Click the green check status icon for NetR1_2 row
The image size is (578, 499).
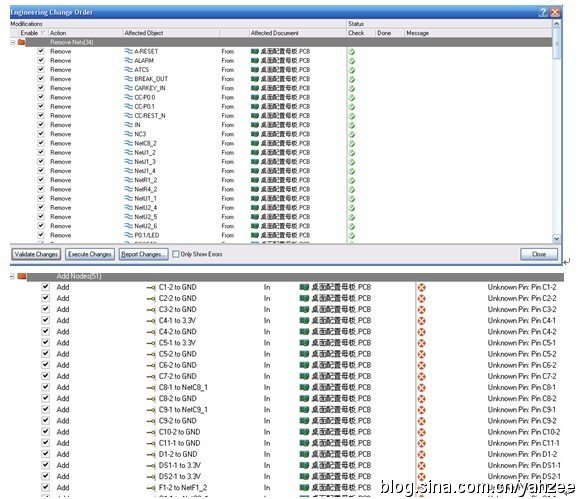pyautogui.click(x=352, y=180)
